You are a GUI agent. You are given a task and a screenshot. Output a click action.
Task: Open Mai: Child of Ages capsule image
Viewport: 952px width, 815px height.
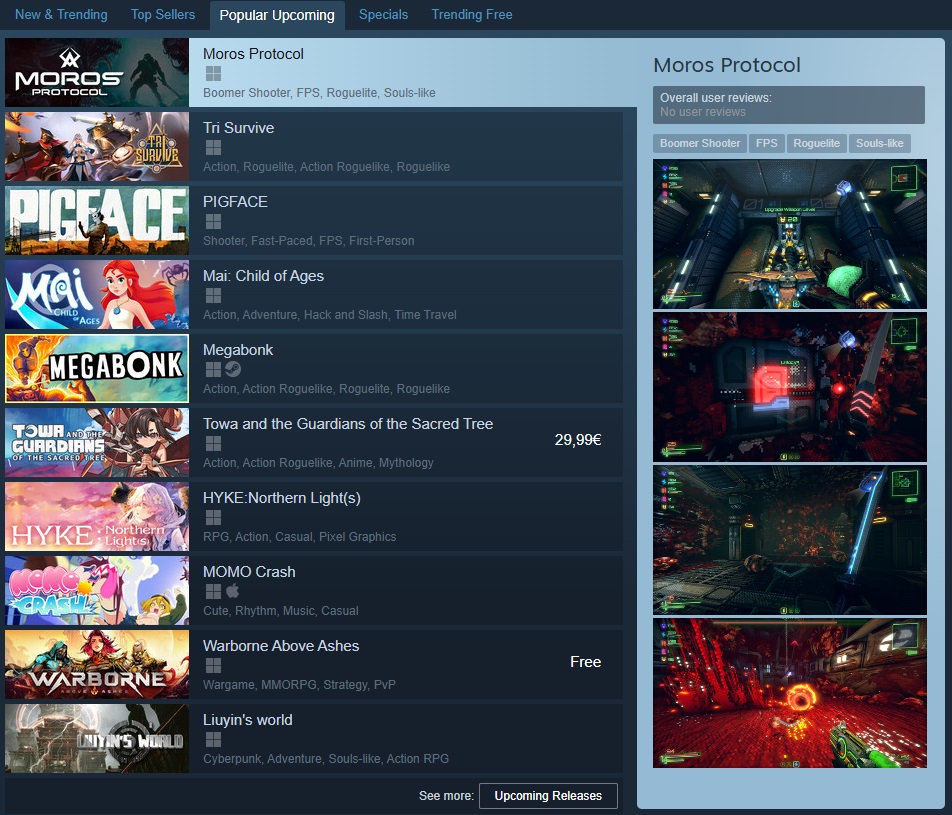point(97,295)
